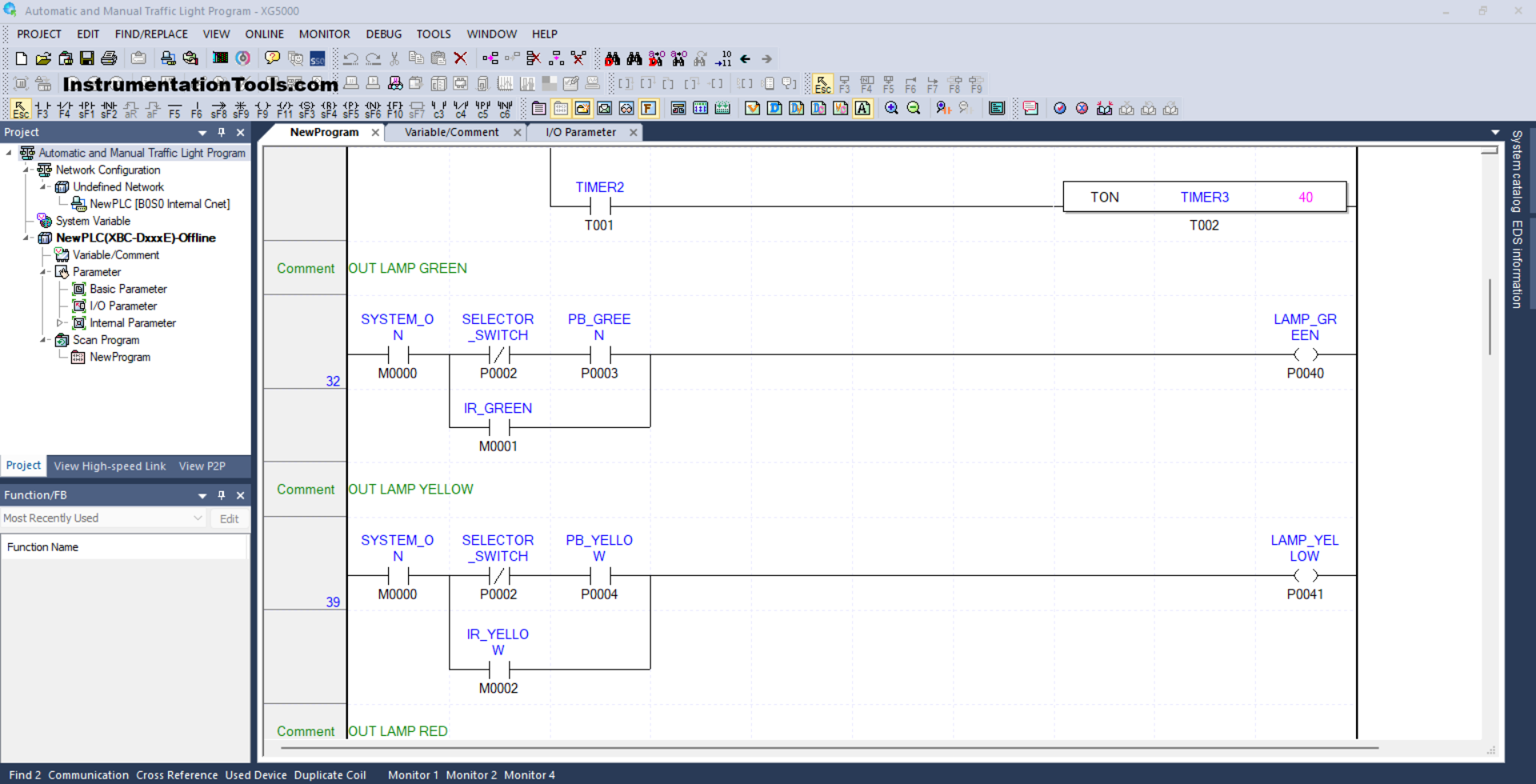Screen dimensions: 1536x784
Task: Draw horizontal line with F5 tool
Action: click(x=174, y=109)
